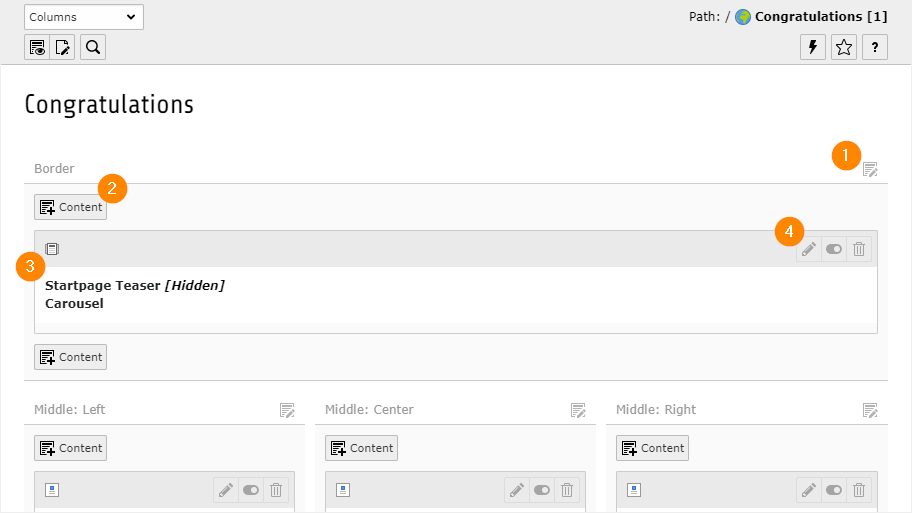Viewport: 912px width, 513px height.
Task: Toggle visibility of the Middle: Center element
Action: click(x=542, y=490)
